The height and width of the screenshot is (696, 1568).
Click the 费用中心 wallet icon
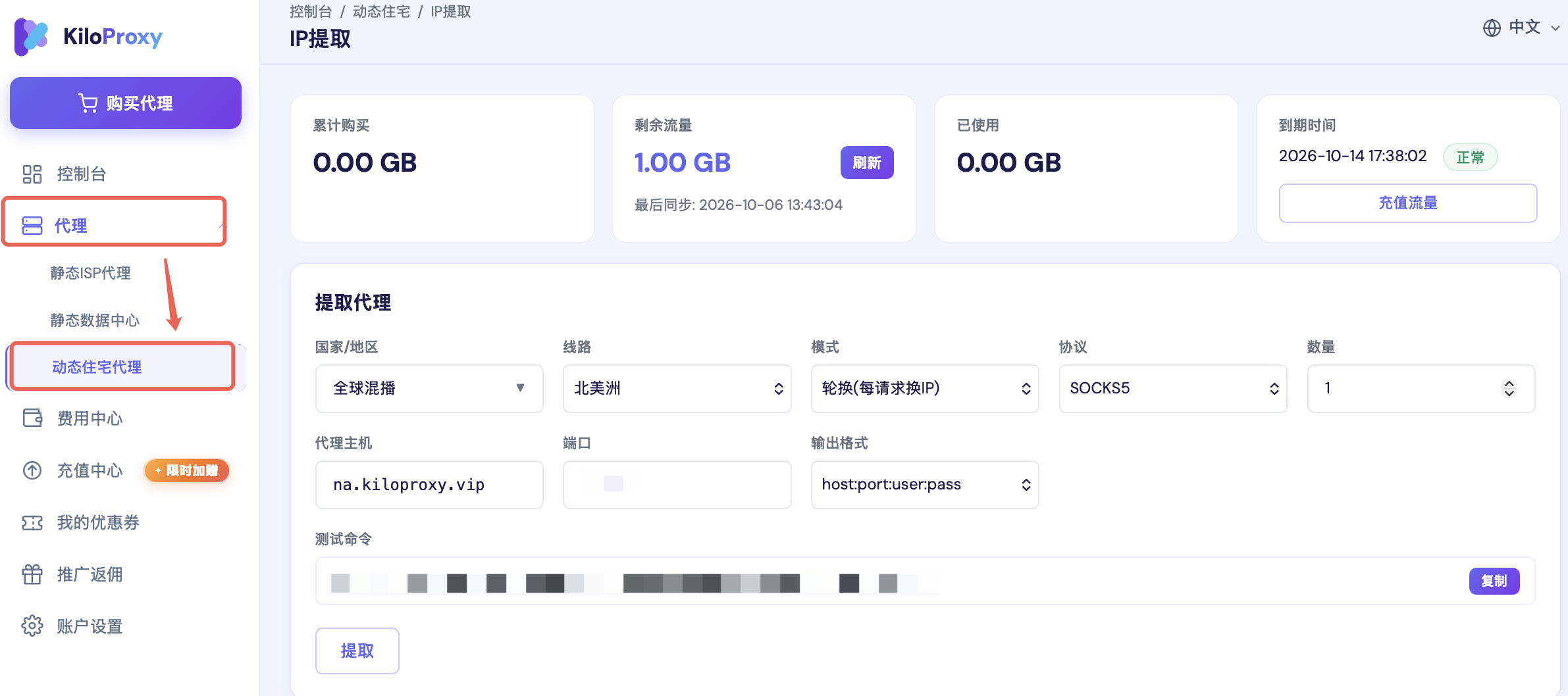coord(32,418)
